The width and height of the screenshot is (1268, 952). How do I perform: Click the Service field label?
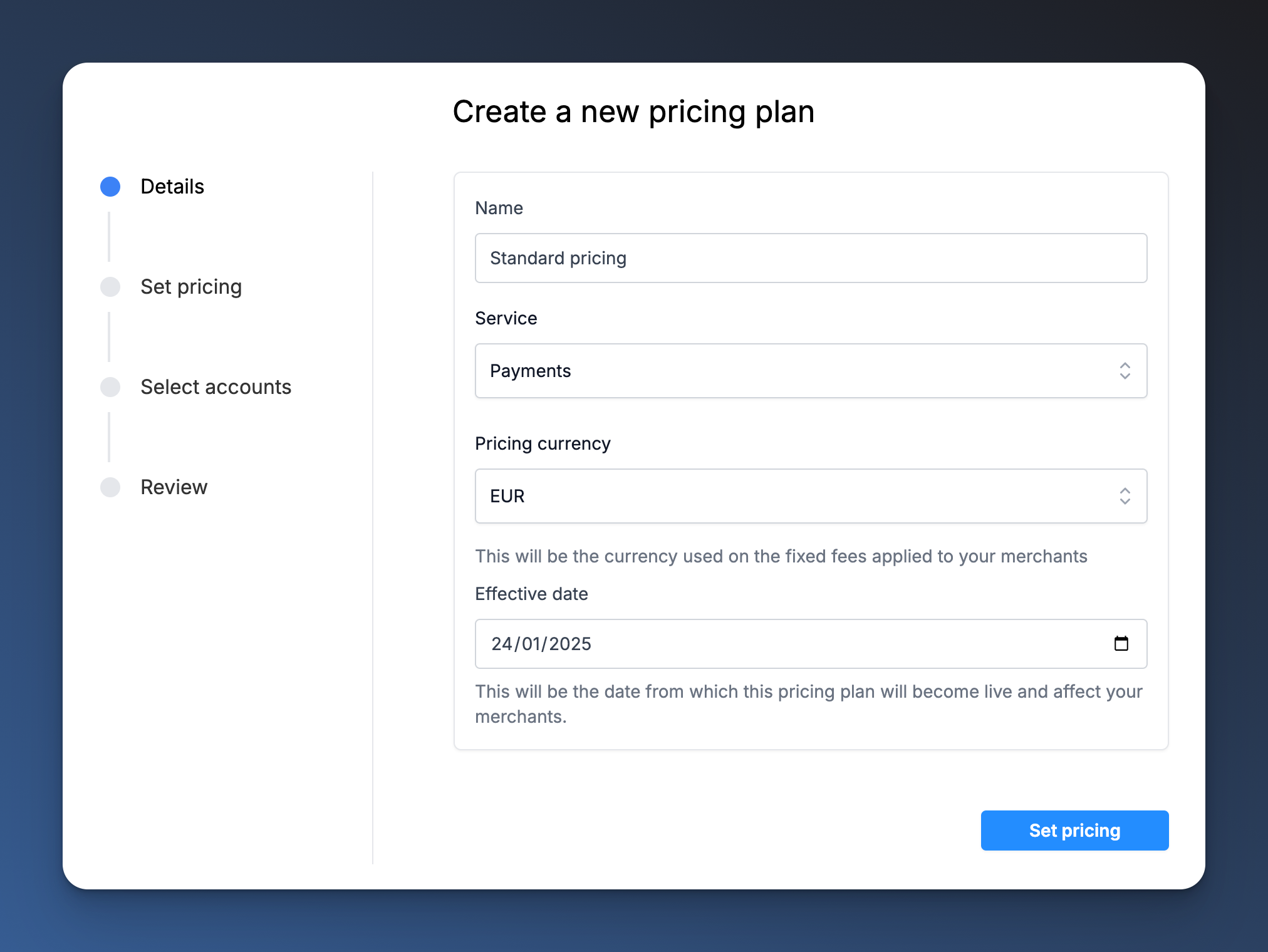(x=506, y=318)
